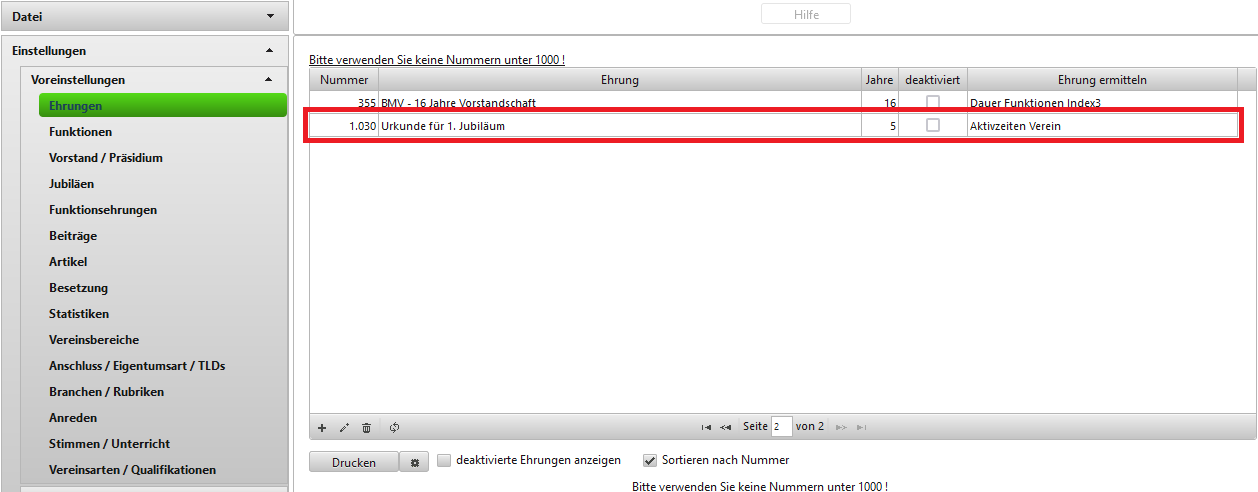The image size is (1258, 492).
Task: Delete selected entry with trash icon
Action: coord(366,427)
